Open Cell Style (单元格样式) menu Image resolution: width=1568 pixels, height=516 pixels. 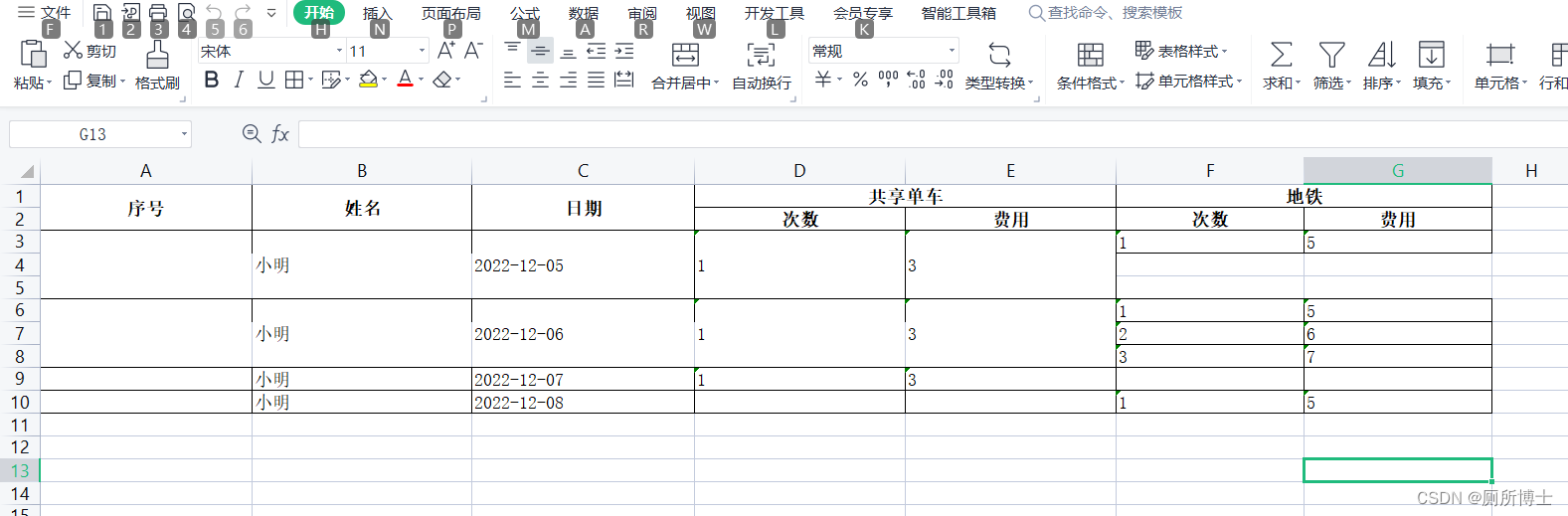[1189, 81]
